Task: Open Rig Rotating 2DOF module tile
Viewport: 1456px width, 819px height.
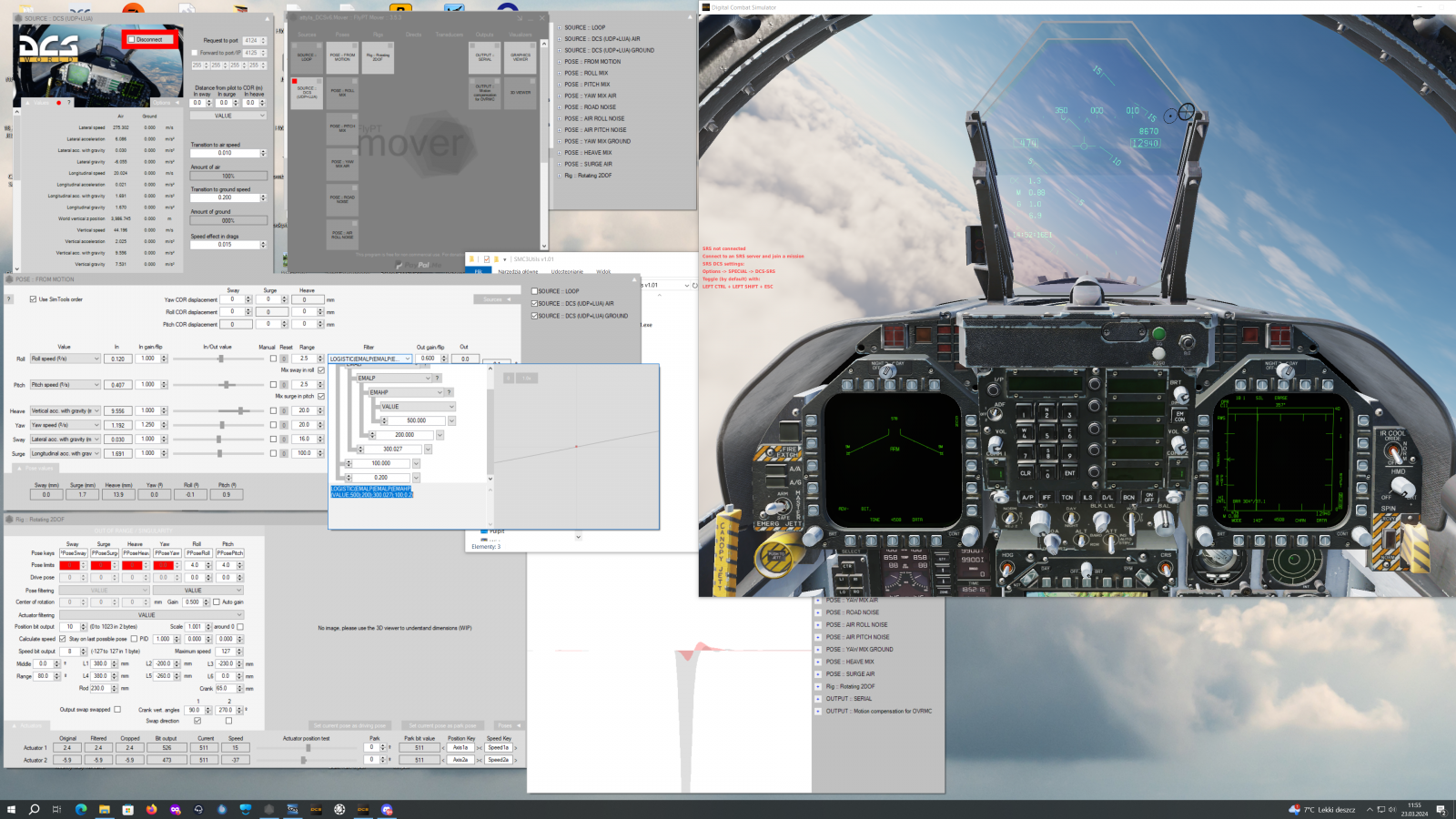Action: [378, 56]
